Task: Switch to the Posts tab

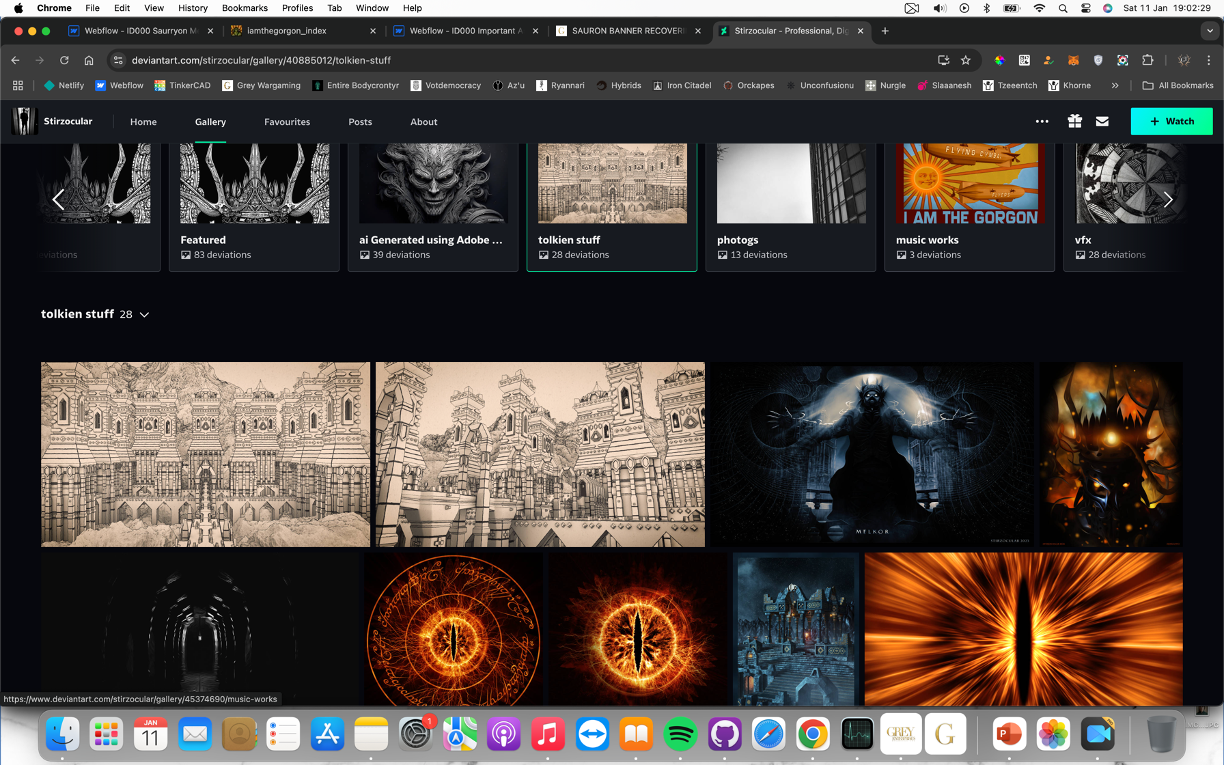Action: click(360, 122)
